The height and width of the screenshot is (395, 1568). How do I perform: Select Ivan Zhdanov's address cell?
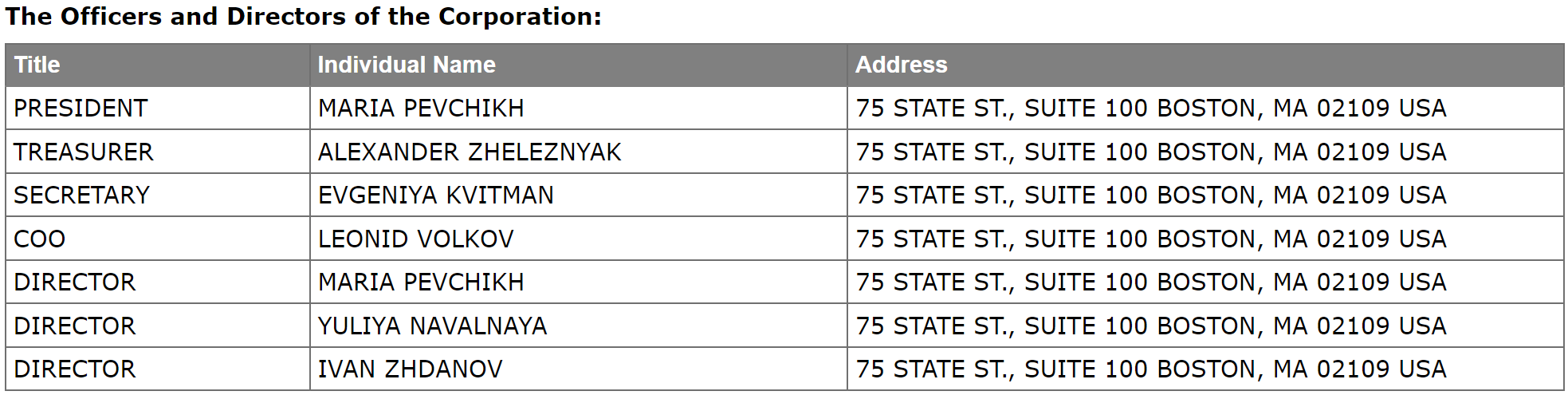click(x=1150, y=369)
